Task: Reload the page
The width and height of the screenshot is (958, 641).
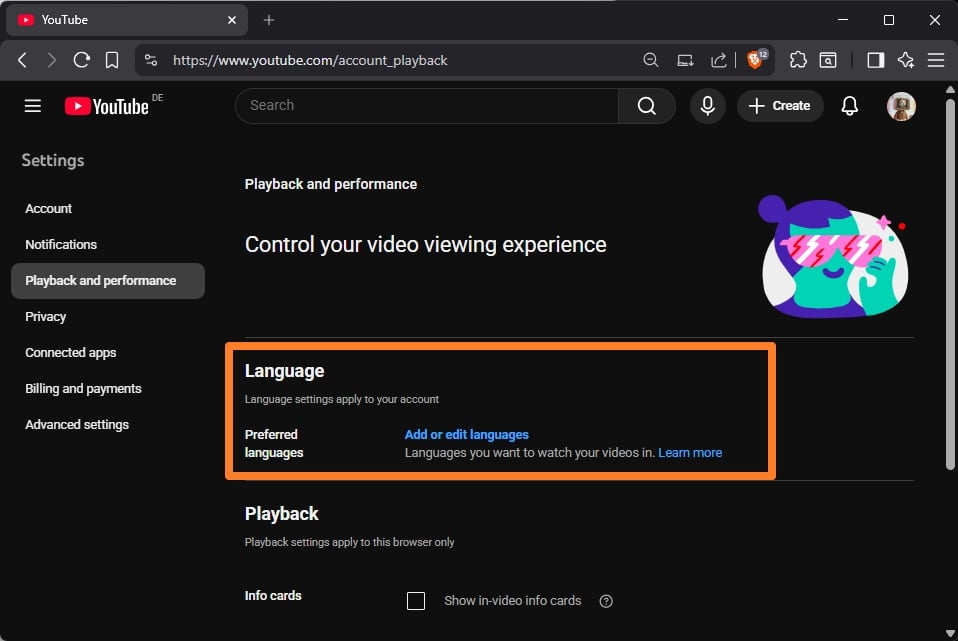Action: pyautogui.click(x=82, y=60)
